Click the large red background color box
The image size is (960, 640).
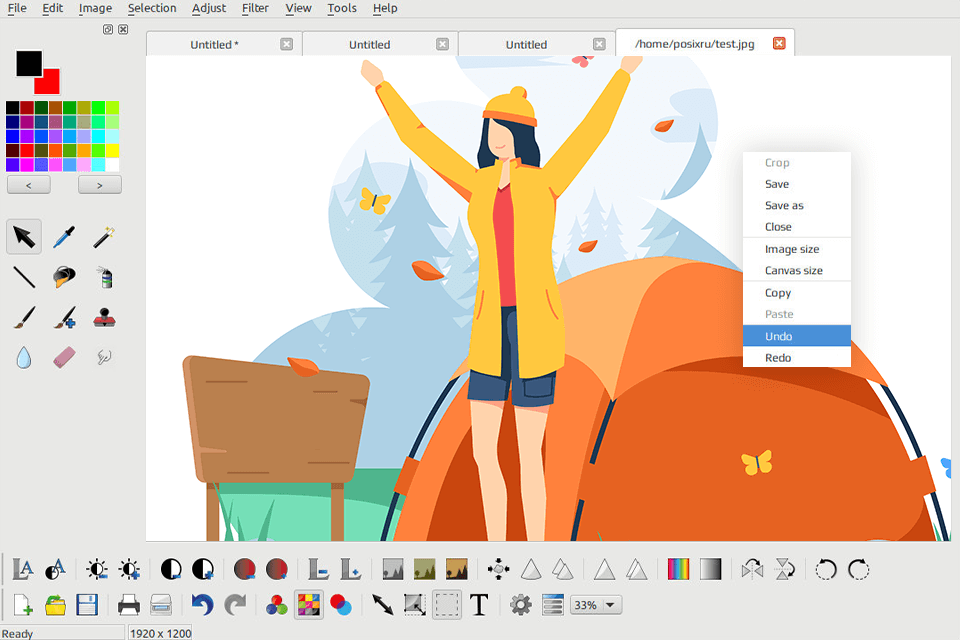tap(49, 83)
